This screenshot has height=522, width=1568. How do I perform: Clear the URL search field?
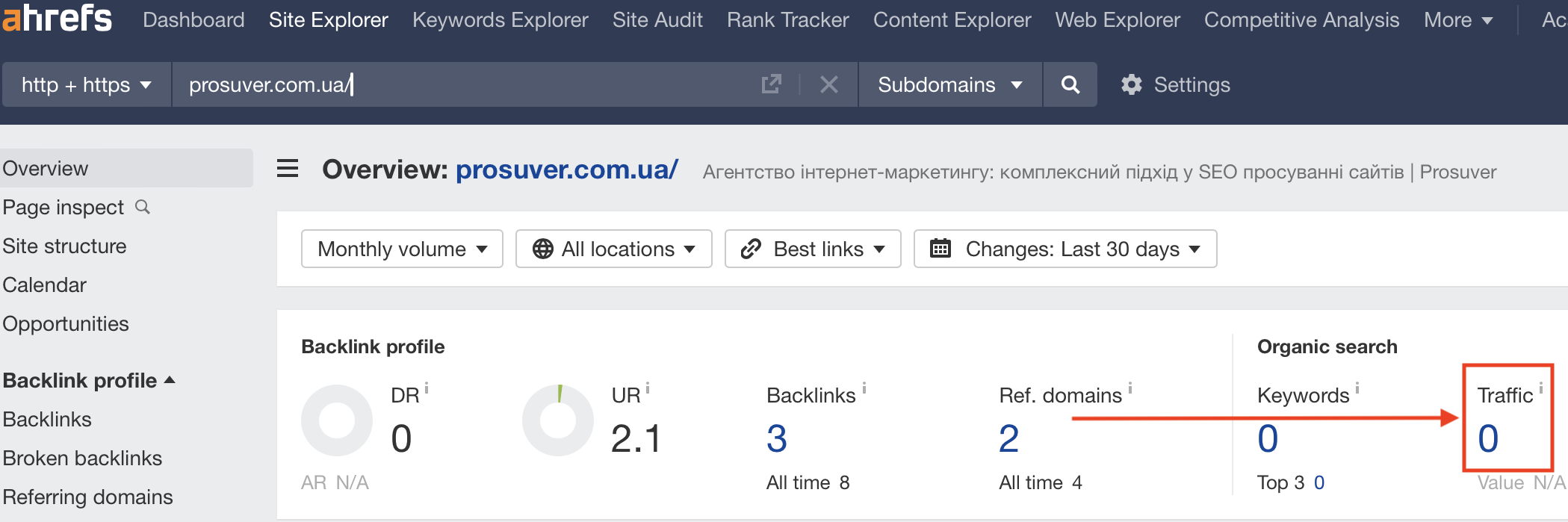(x=828, y=84)
